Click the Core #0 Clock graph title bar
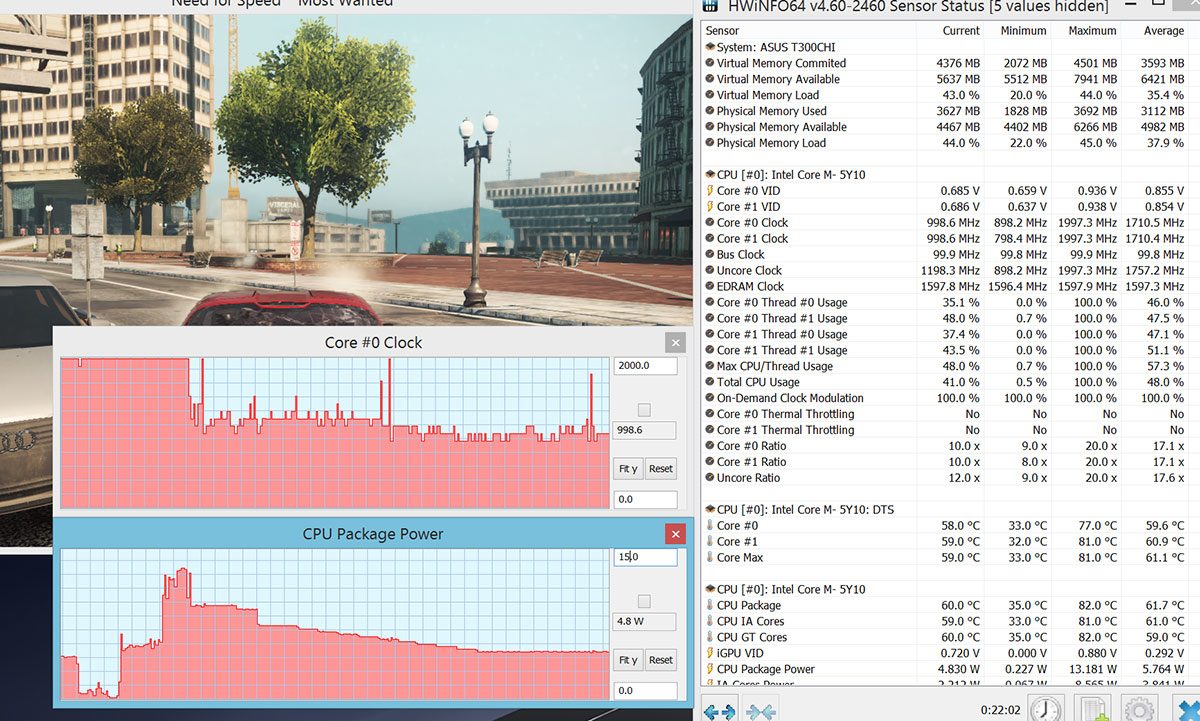Image resolution: width=1200 pixels, height=721 pixels. click(372, 342)
